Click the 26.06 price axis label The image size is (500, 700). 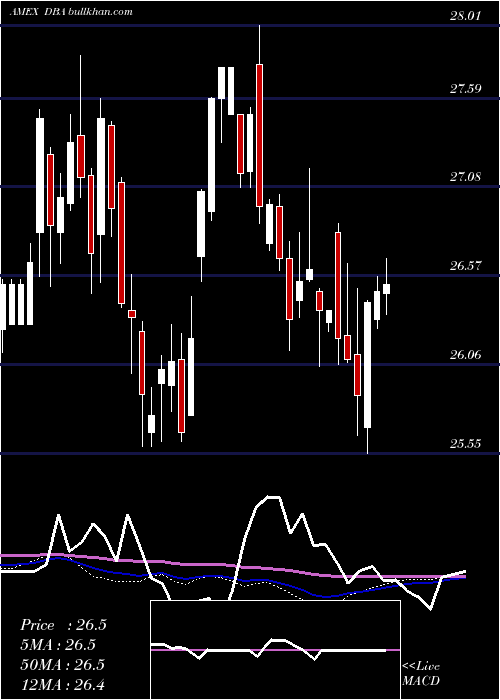465,355
